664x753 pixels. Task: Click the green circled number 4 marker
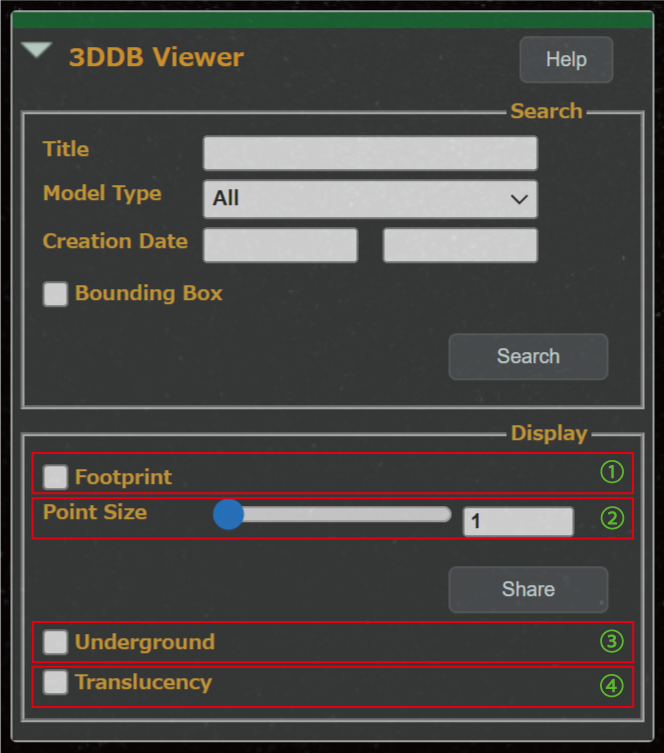(x=612, y=686)
